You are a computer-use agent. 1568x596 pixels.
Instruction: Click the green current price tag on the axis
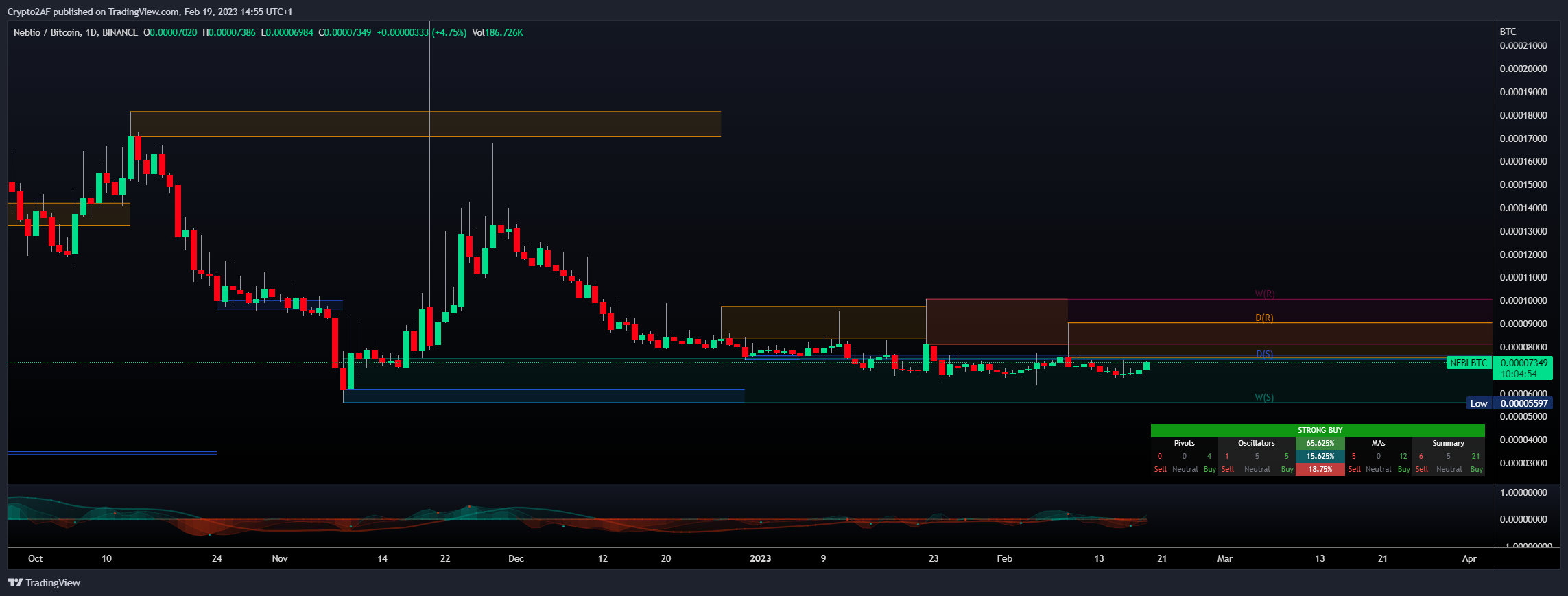[x=1523, y=363]
